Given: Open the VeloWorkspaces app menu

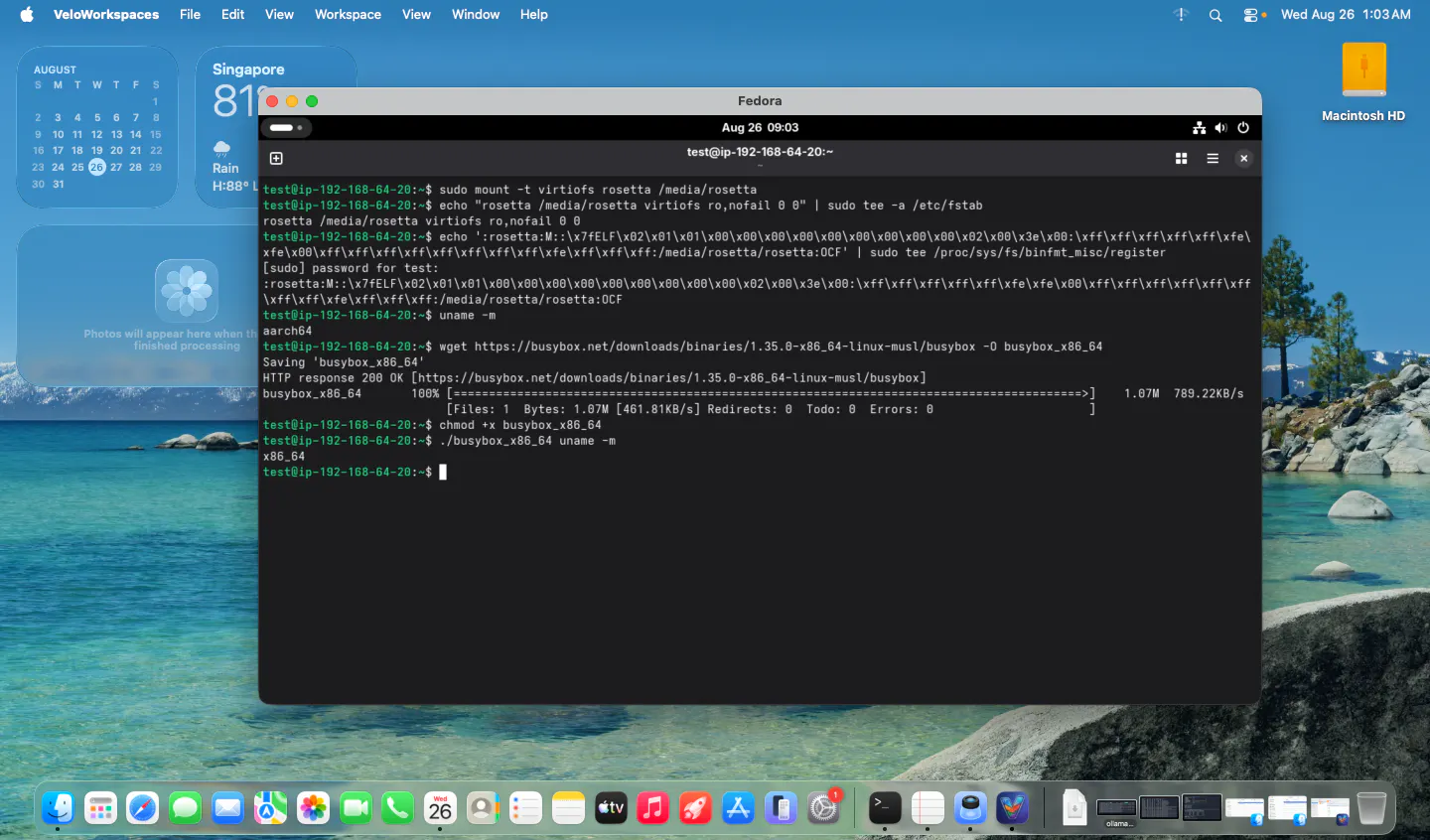Looking at the screenshot, I should [x=106, y=14].
